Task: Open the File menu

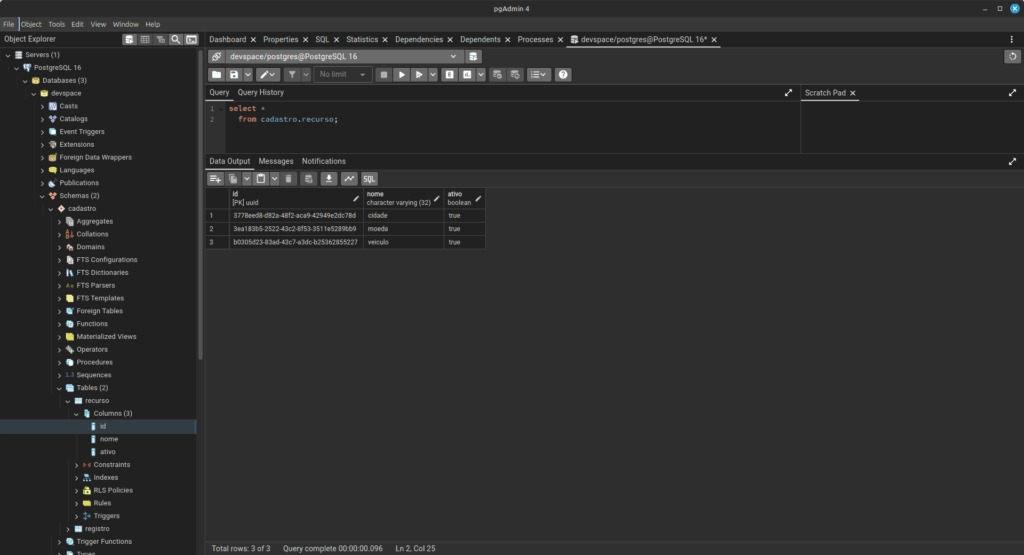Action: coord(8,24)
